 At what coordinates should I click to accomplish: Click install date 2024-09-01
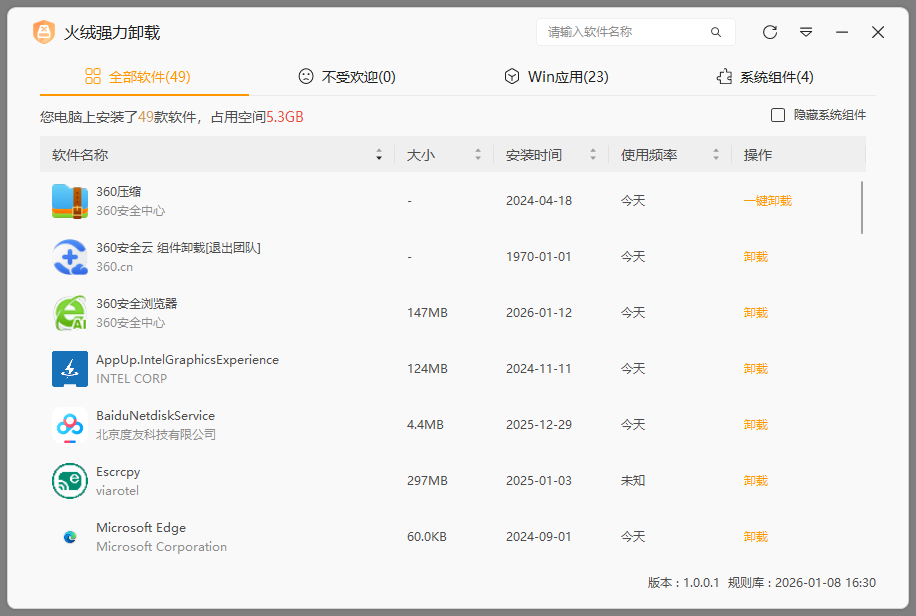point(539,537)
